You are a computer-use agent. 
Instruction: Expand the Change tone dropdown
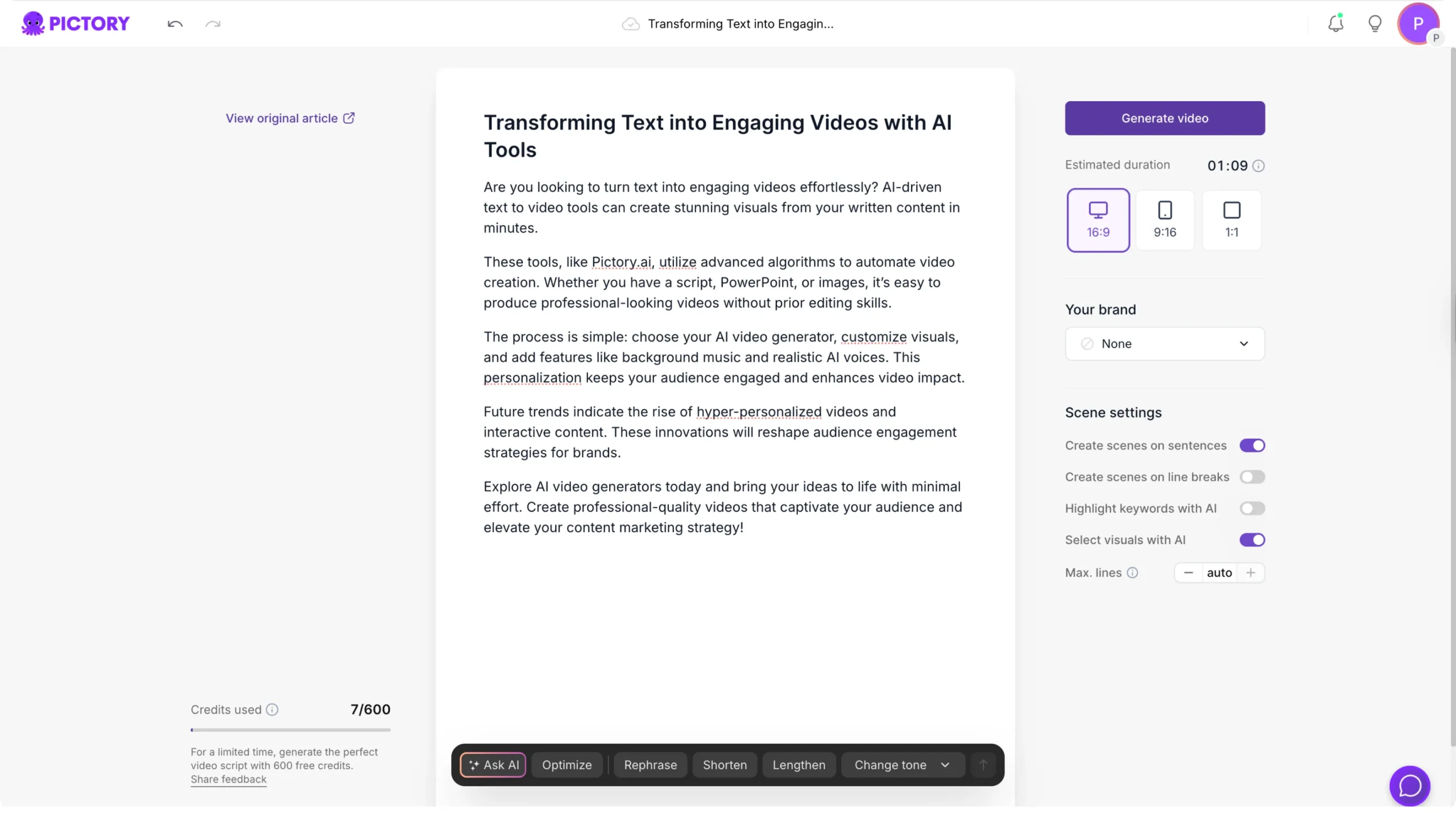click(902, 765)
